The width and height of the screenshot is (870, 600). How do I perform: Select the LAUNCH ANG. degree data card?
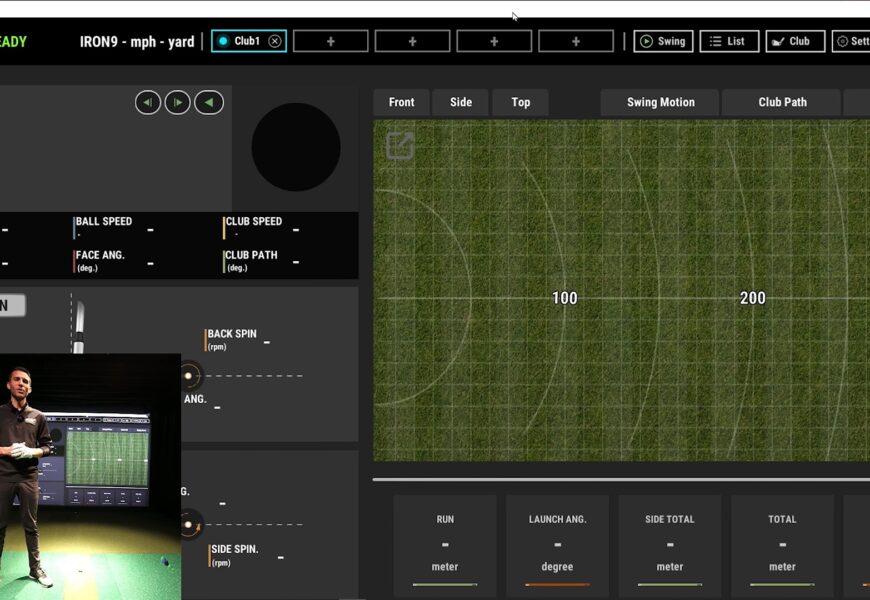click(557, 546)
